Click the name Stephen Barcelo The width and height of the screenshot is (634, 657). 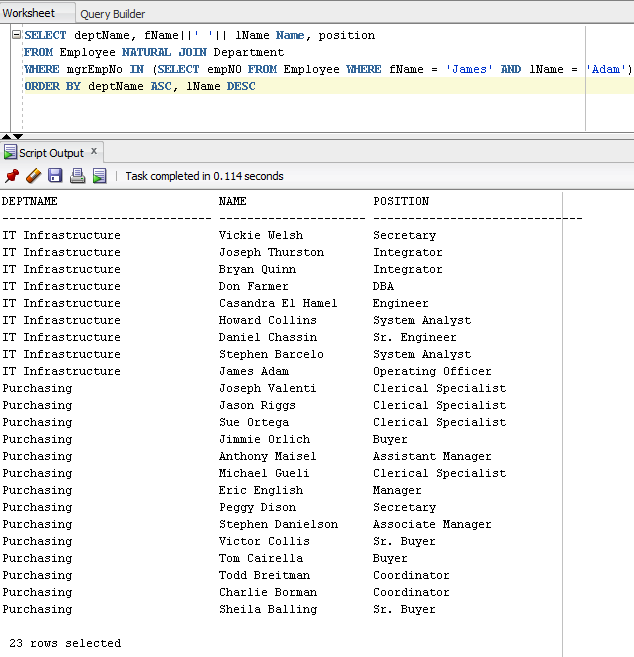[271, 354]
